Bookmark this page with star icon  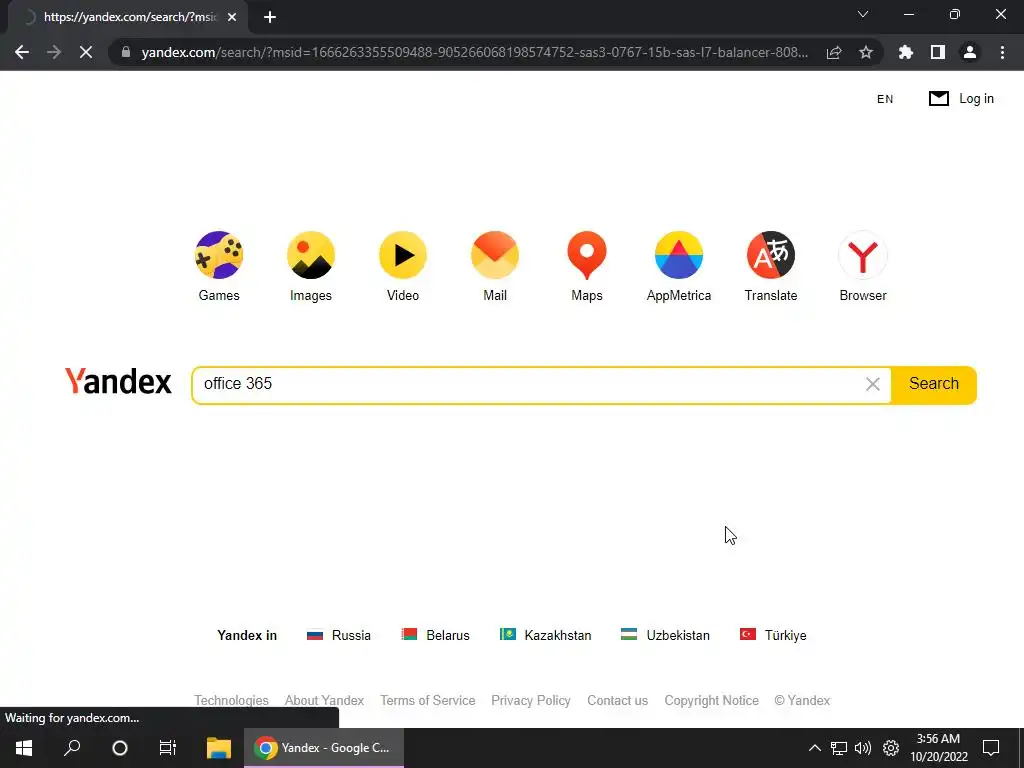coord(866,52)
